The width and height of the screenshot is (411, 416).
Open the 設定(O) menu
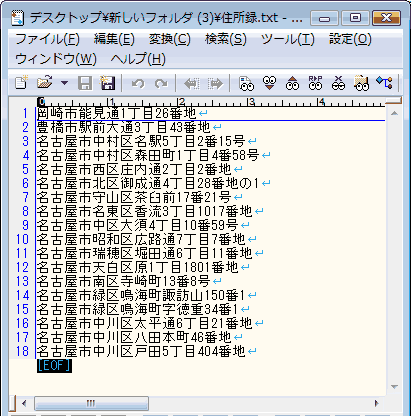[x=350, y=39]
